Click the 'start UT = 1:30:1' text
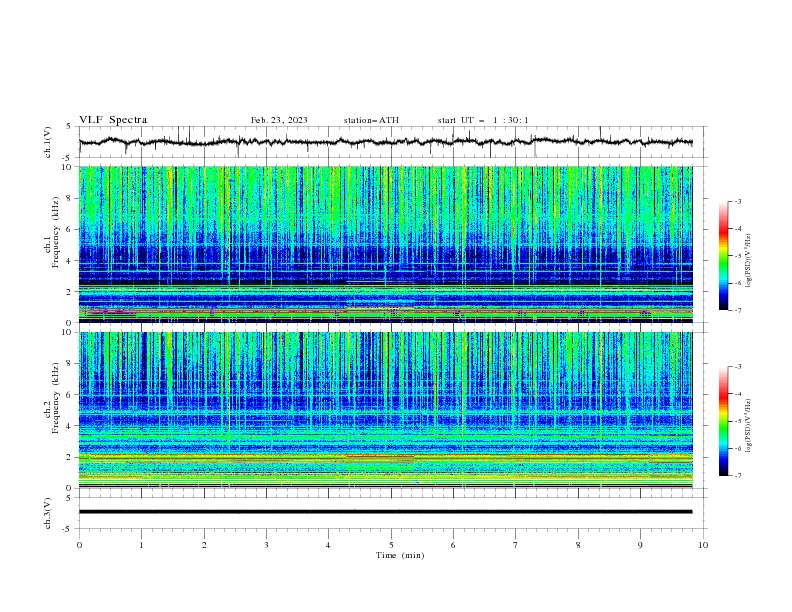 click(x=483, y=120)
